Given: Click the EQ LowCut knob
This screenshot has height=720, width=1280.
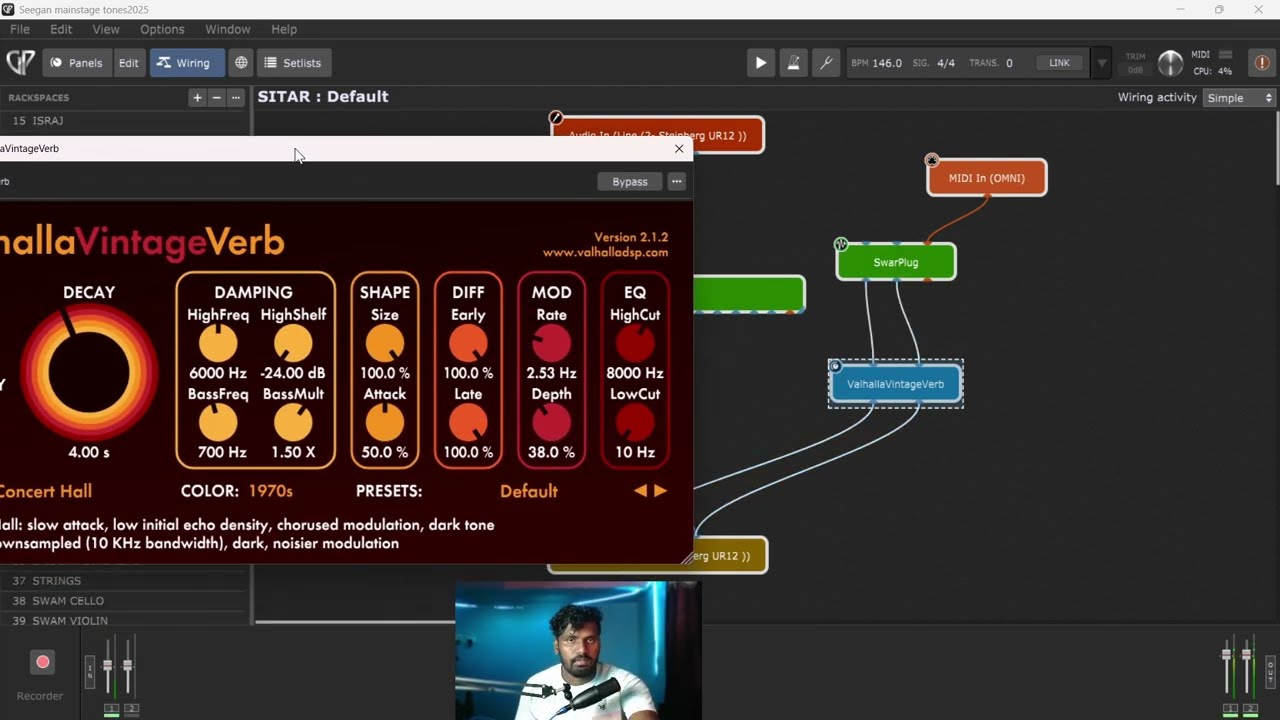Looking at the screenshot, I should point(634,423).
